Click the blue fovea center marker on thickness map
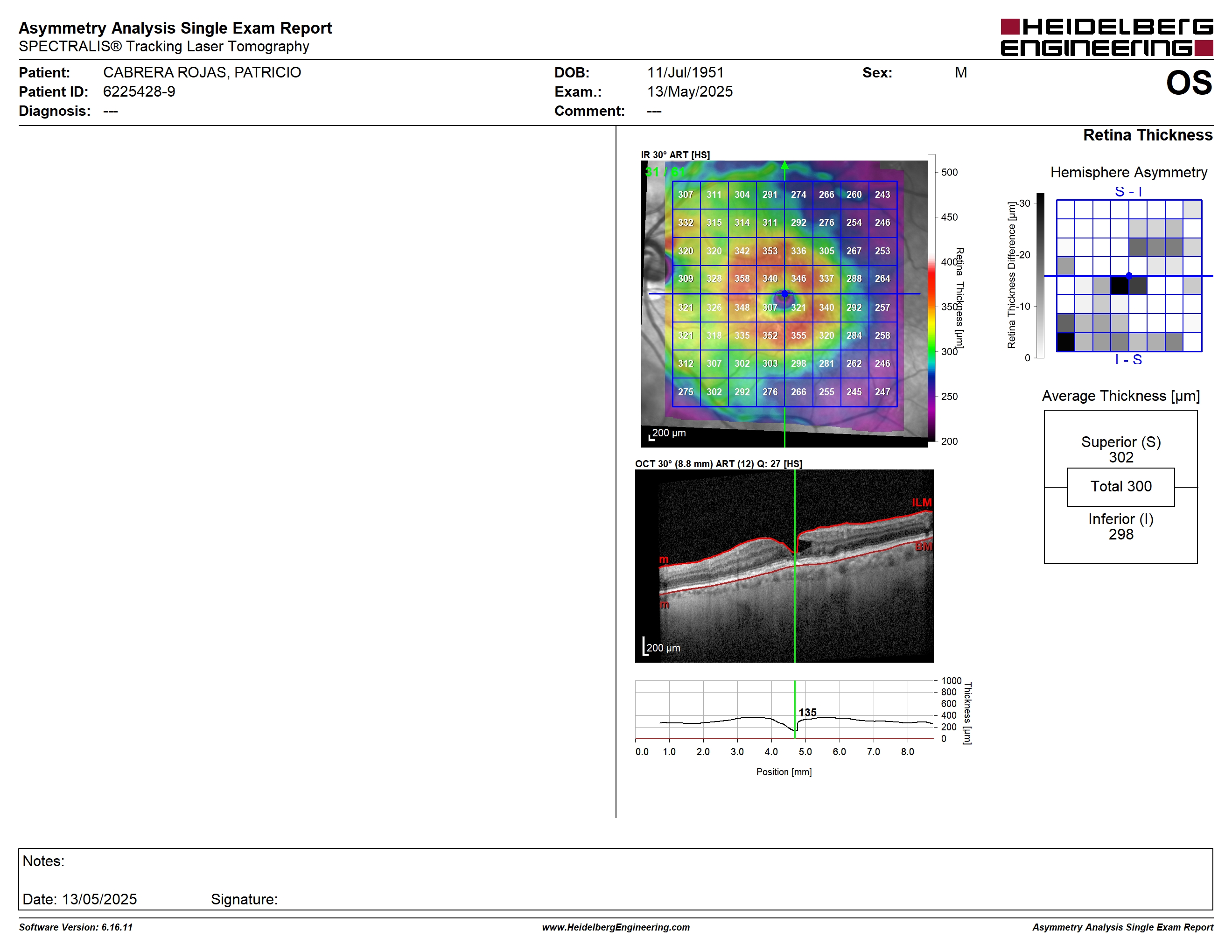Image resolution: width=1232 pixels, height=952 pixels. pos(784,294)
